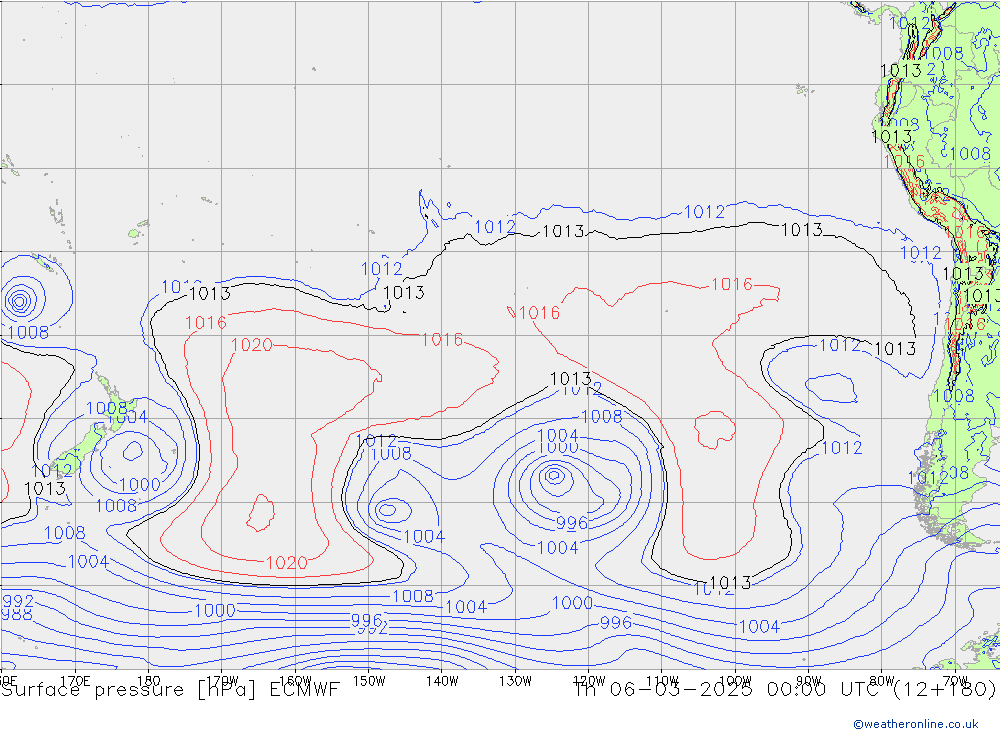Select the 180 longitude label
Image resolution: width=1000 pixels, height=733 pixels.
(x=149, y=681)
